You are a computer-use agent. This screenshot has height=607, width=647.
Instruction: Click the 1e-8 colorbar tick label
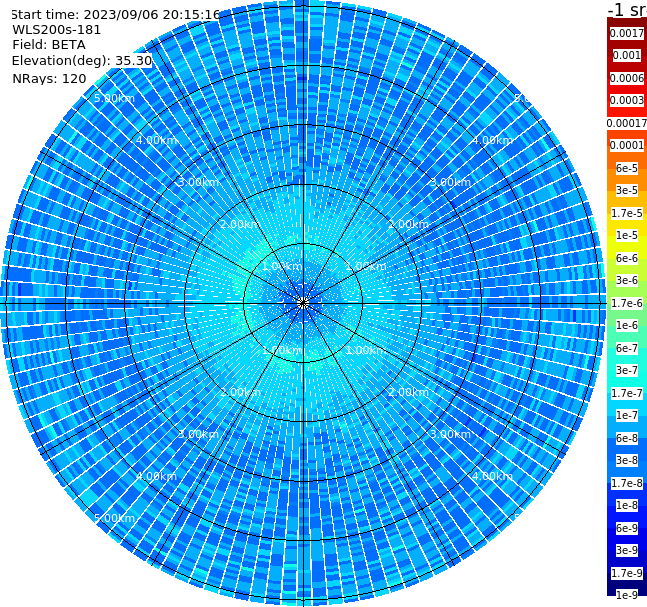pyautogui.click(x=627, y=505)
